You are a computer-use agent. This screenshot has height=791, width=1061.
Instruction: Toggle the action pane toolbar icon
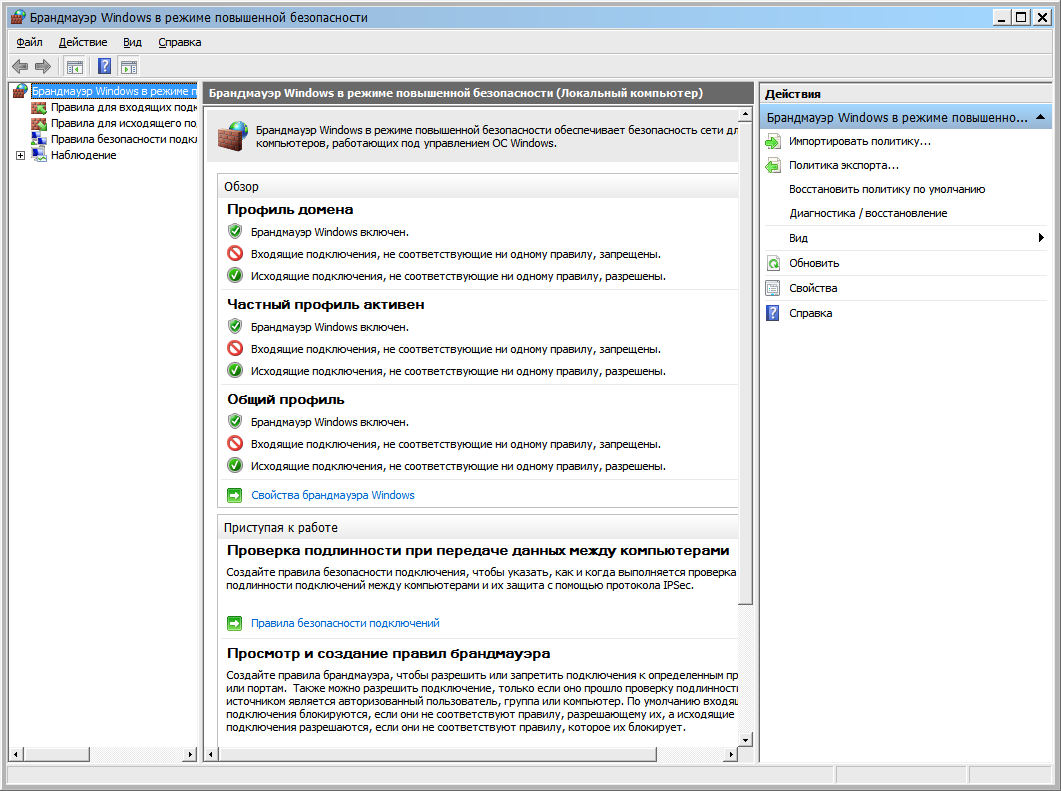click(x=129, y=67)
